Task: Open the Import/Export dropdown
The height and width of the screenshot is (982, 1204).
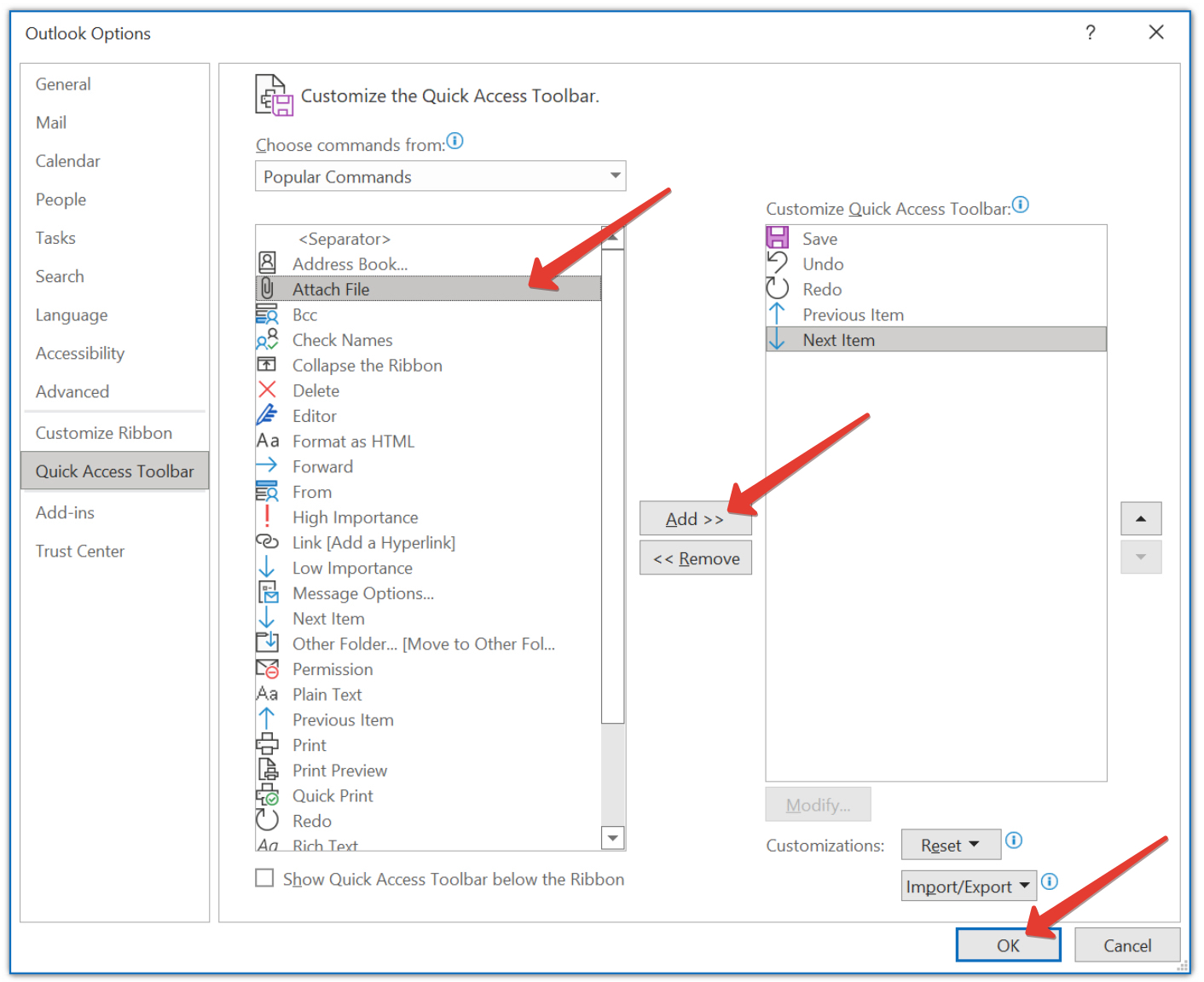Action: (x=969, y=887)
